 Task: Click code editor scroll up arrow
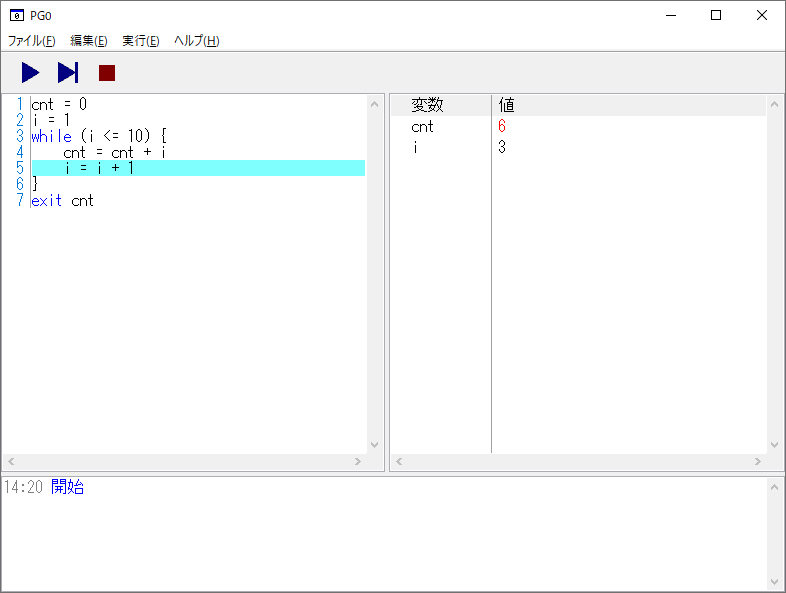click(374, 104)
